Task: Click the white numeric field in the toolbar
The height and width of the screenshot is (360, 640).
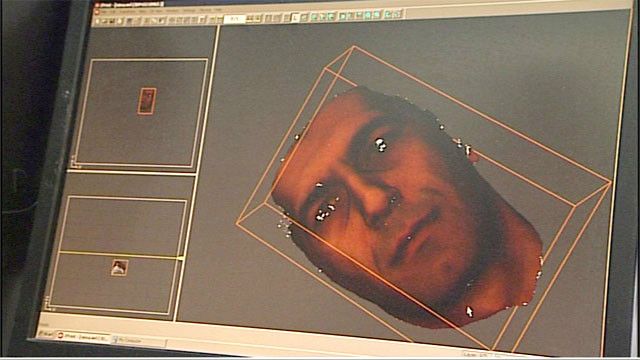Action: pyautogui.click(x=235, y=19)
